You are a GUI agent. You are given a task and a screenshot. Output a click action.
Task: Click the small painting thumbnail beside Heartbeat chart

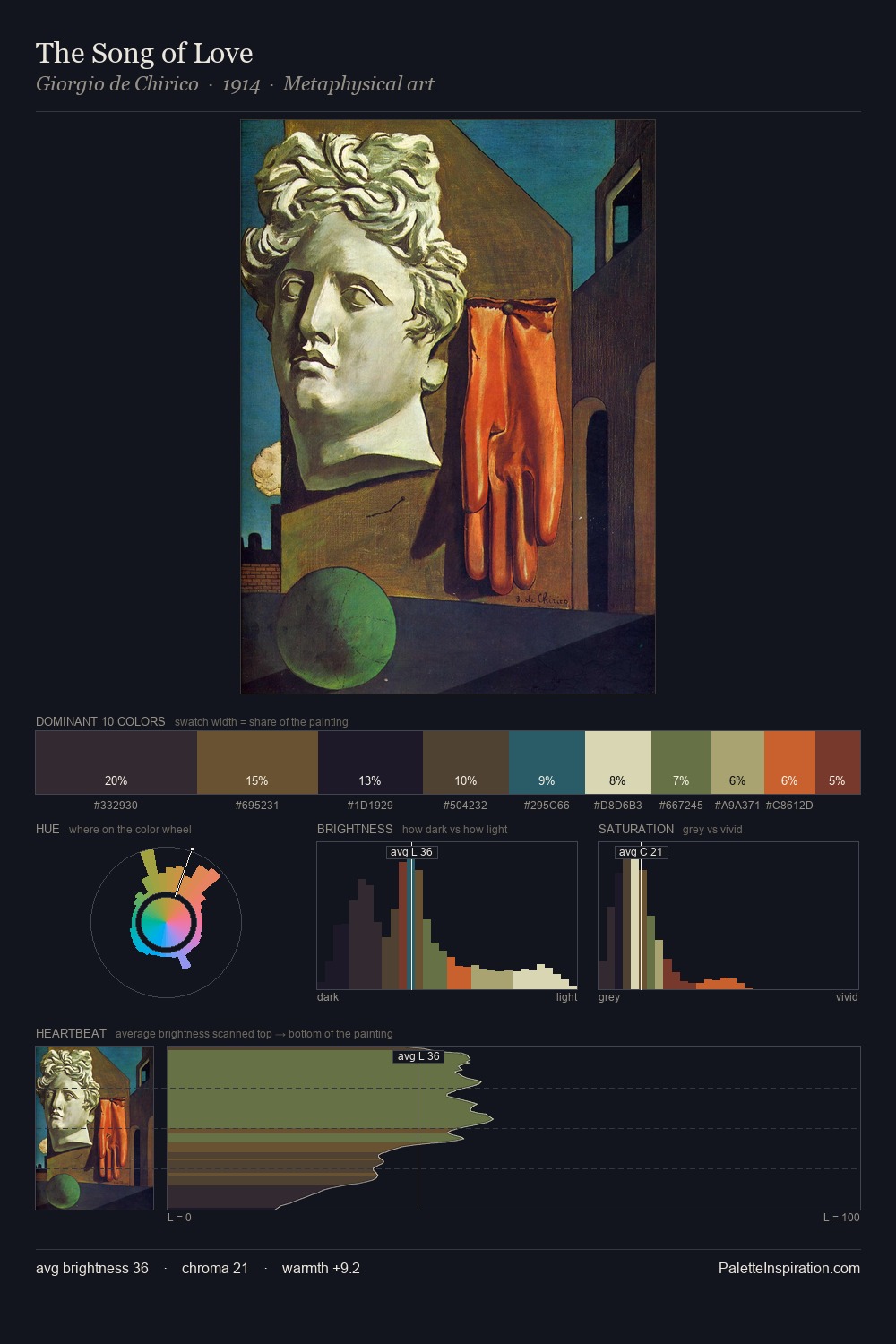94,1128
